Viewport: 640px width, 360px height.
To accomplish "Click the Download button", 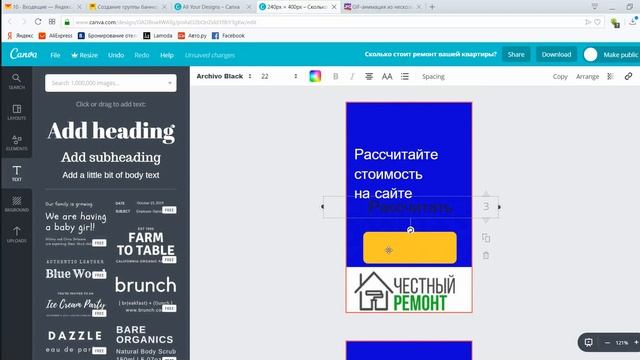I will coord(556,54).
